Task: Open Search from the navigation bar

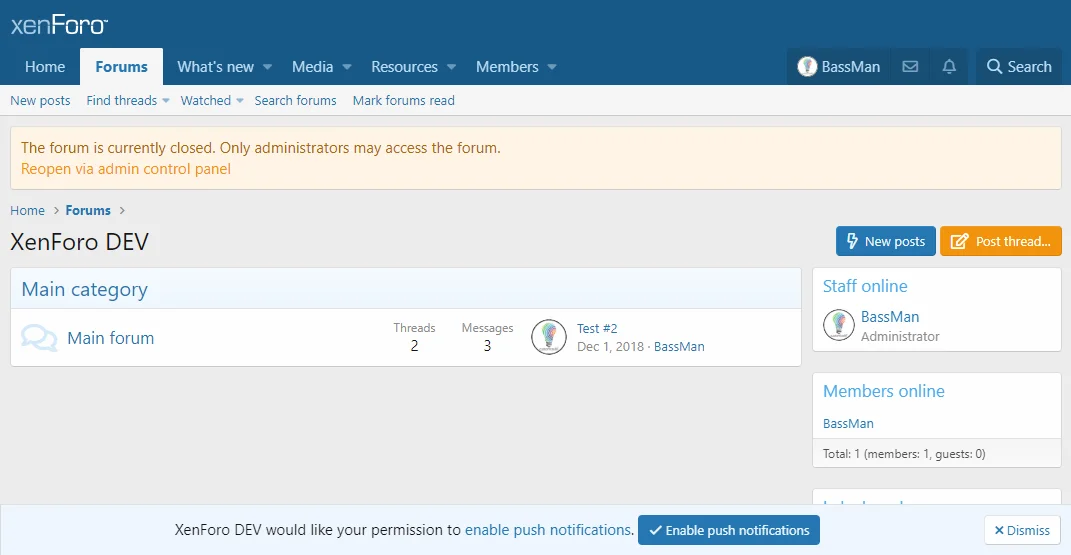Action: coord(1019,67)
